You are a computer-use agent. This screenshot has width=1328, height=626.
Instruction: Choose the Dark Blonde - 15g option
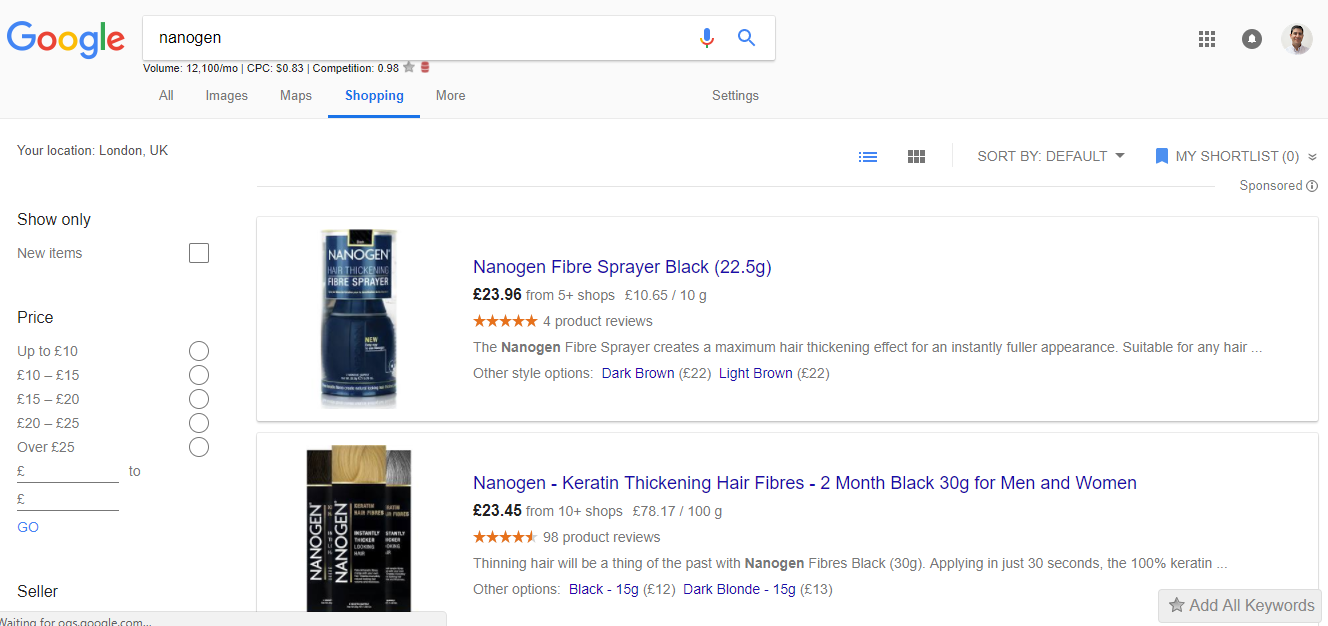[x=739, y=589]
